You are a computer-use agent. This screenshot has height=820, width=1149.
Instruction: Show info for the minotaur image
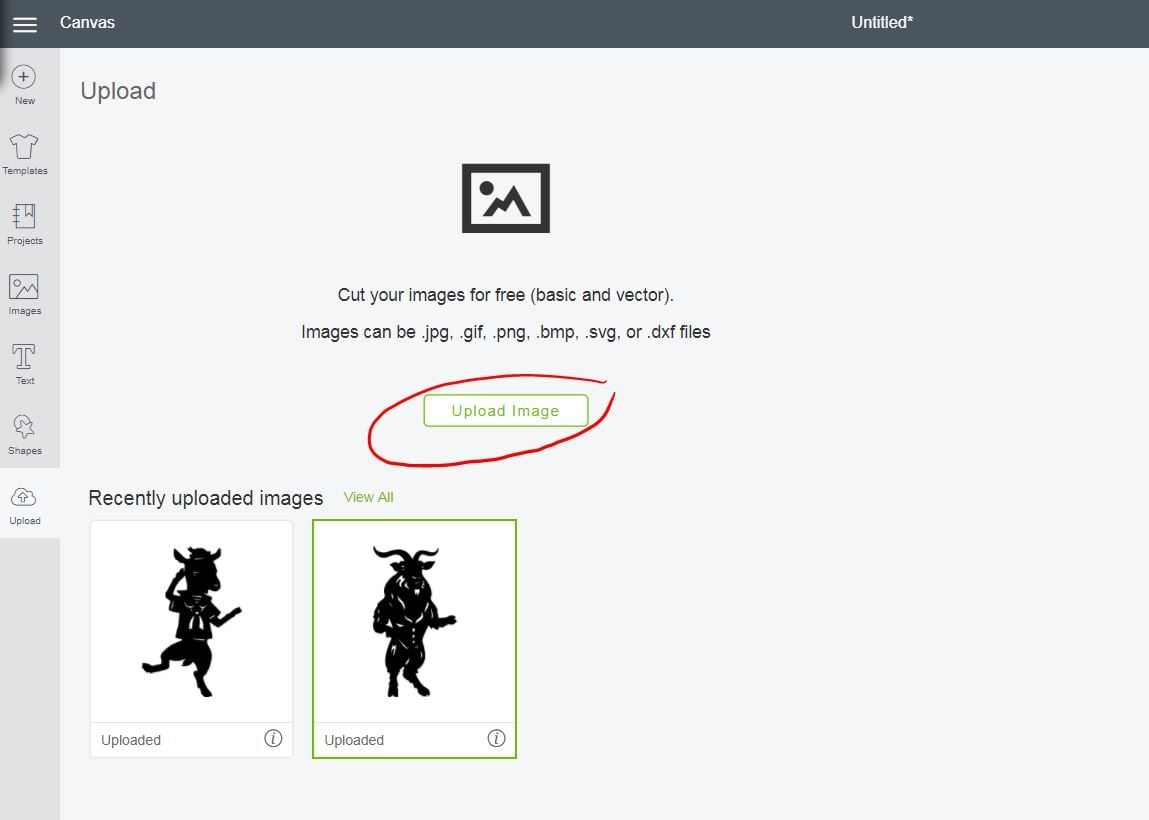point(496,739)
